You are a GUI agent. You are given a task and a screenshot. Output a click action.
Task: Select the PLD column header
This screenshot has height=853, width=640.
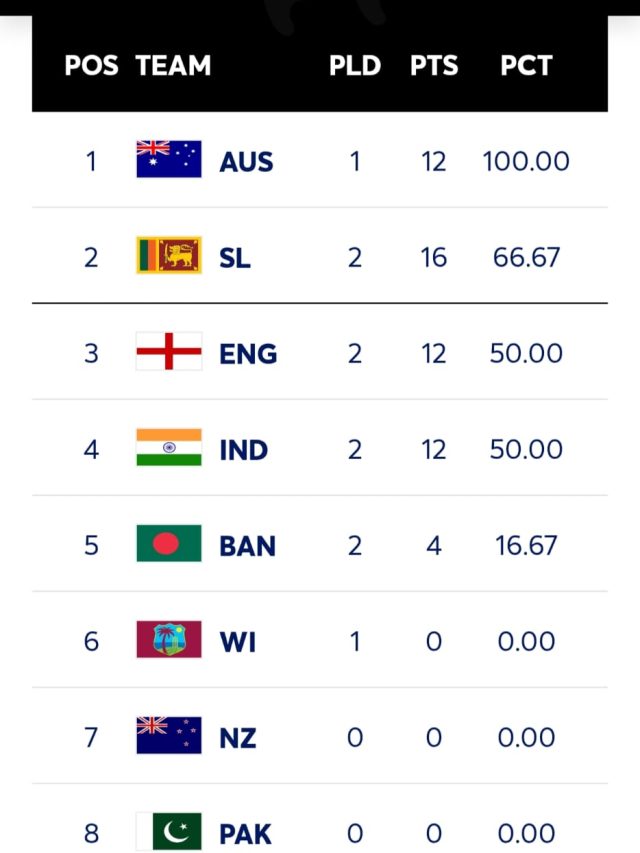coord(355,65)
